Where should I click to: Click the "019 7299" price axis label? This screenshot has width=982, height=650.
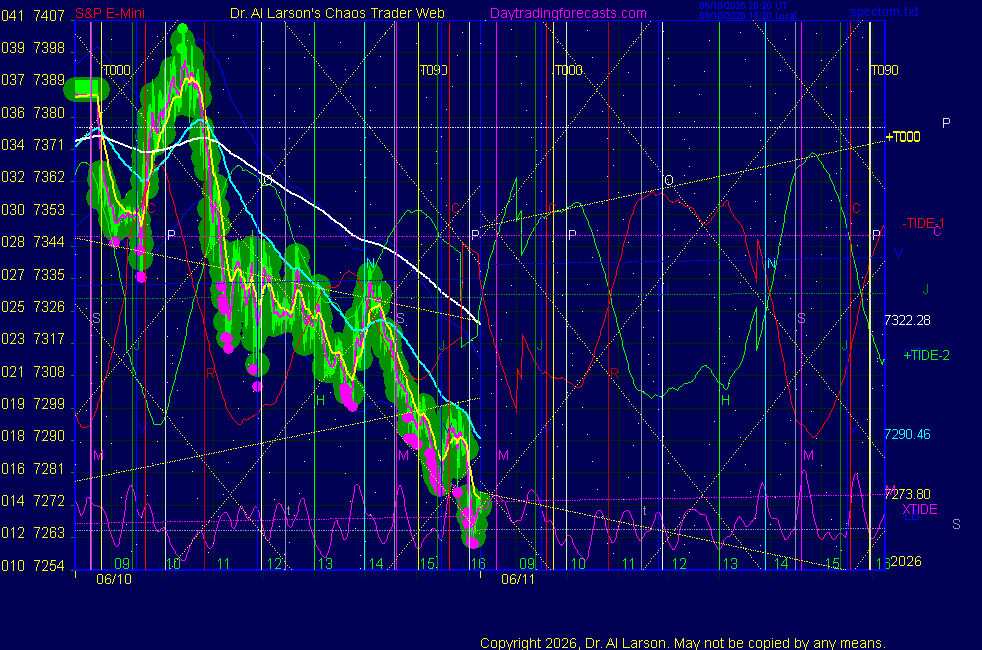click(x=33, y=404)
